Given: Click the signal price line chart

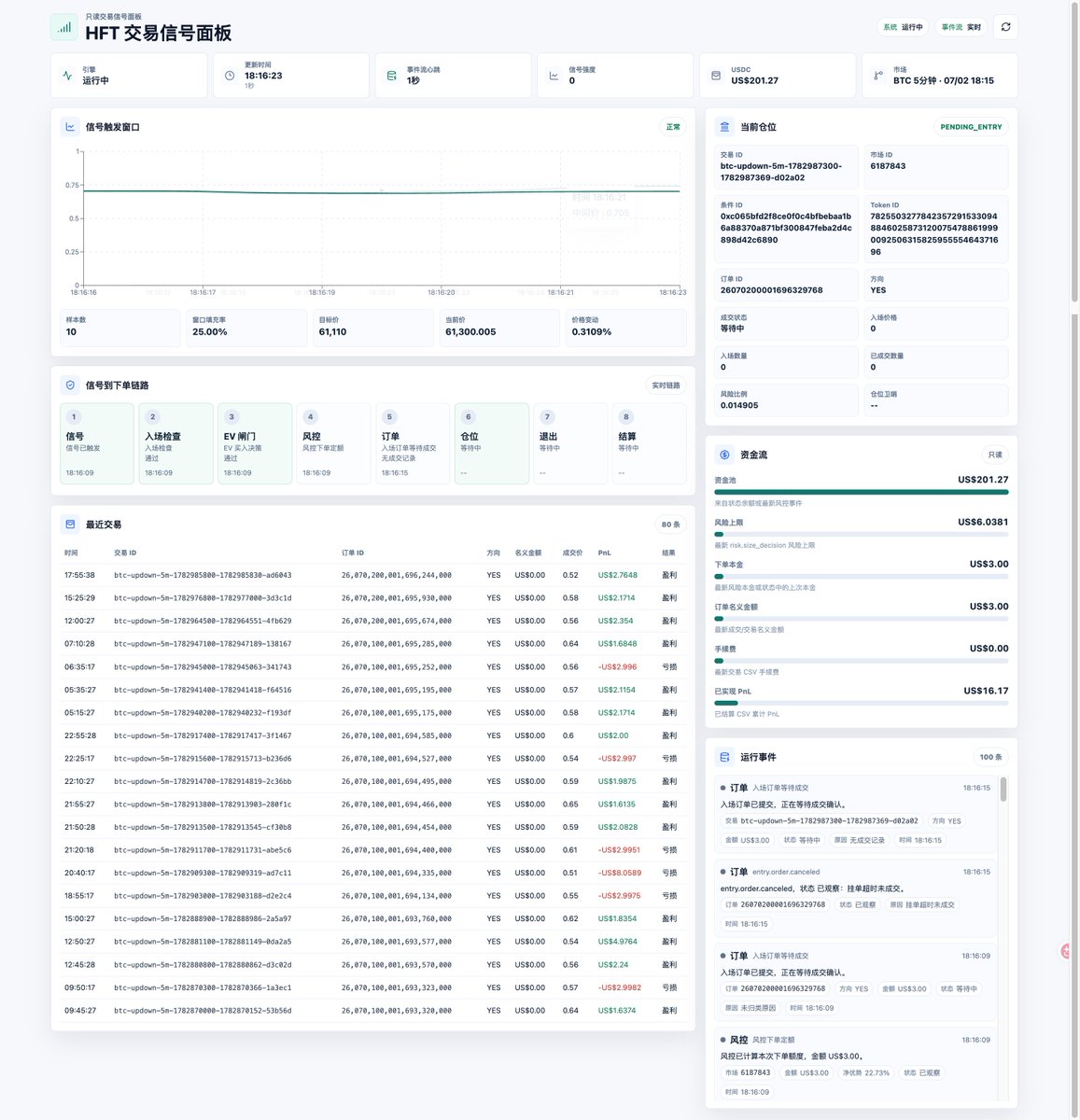Looking at the screenshot, I should point(381,218).
